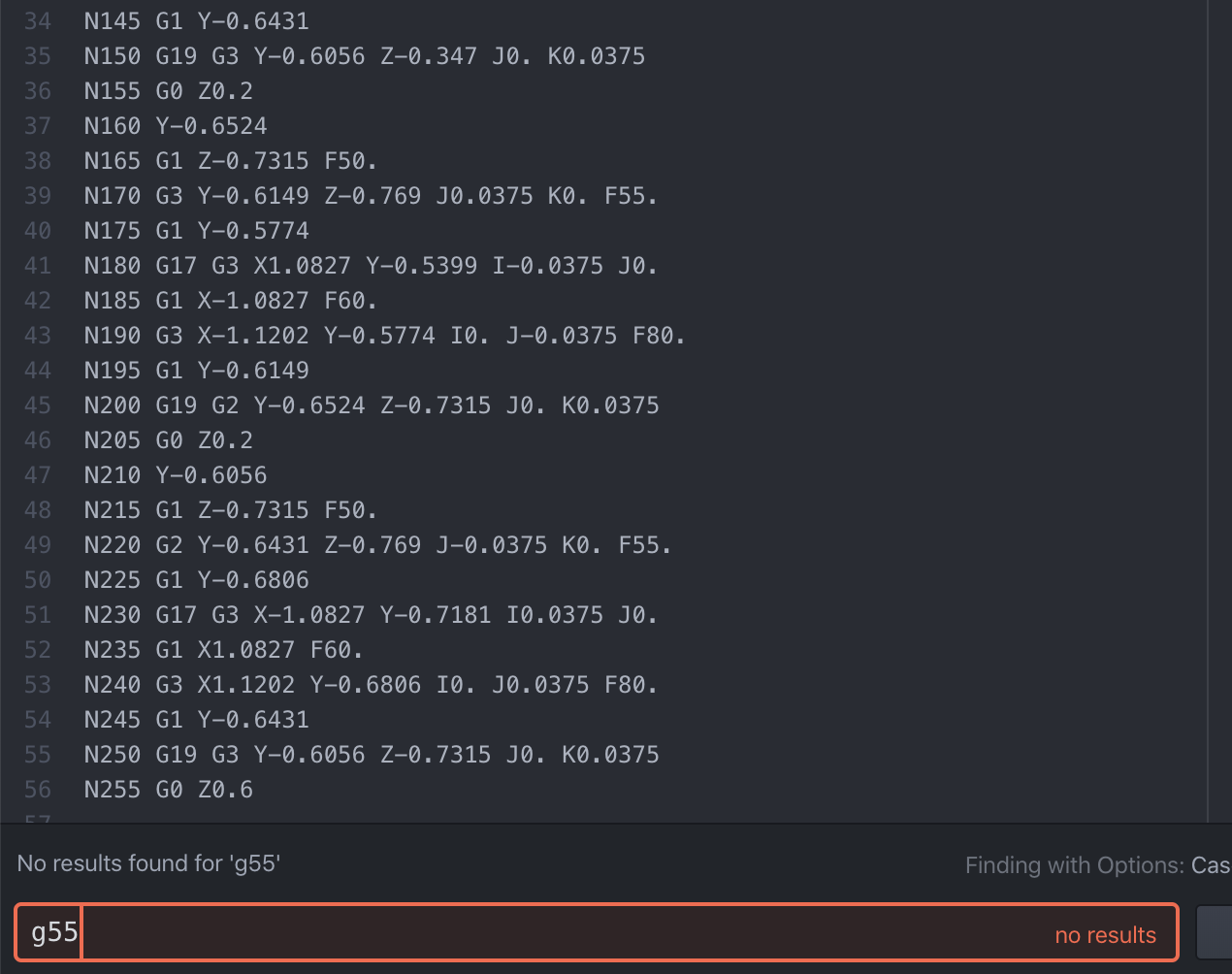This screenshot has width=1232, height=974.
Task: Click the find field containing 'g55'
Action: tap(582, 932)
